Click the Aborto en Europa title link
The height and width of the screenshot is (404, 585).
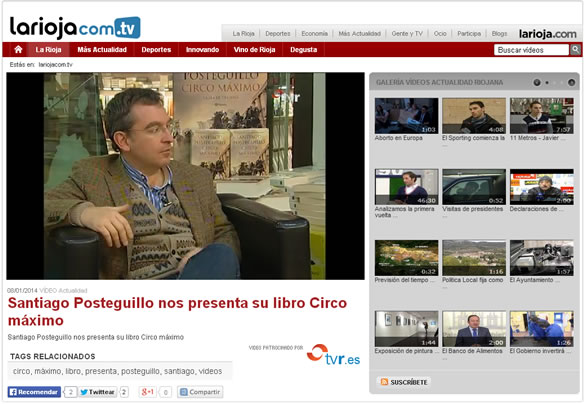[x=398, y=138]
